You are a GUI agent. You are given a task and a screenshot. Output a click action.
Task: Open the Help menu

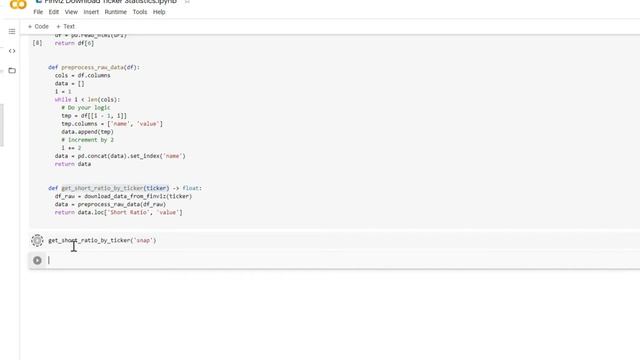coord(159,12)
